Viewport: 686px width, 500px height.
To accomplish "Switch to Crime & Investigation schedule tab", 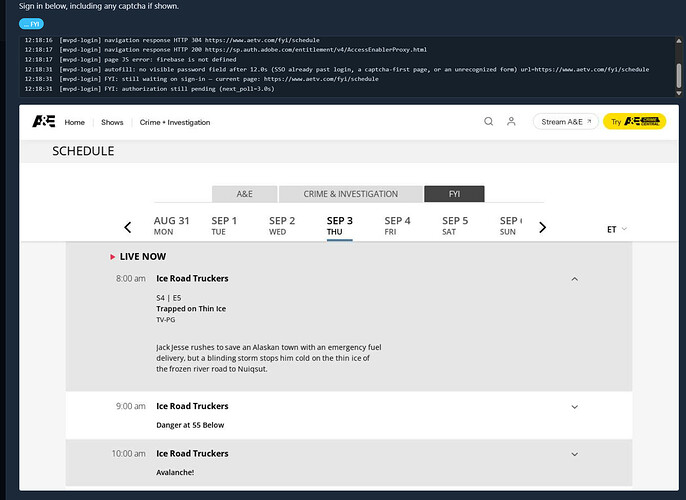I will point(351,194).
